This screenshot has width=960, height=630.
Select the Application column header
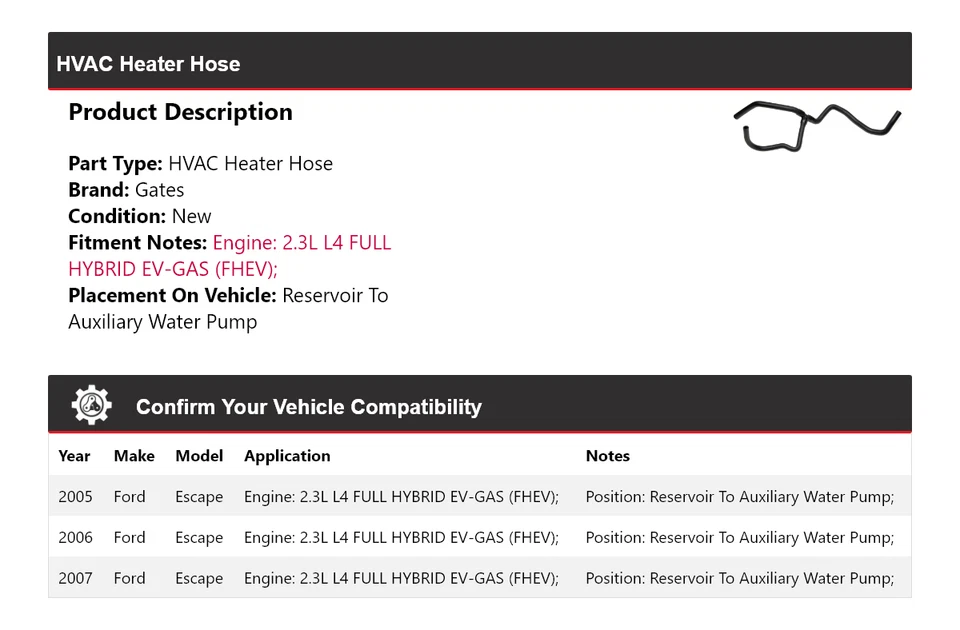(287, 455)
